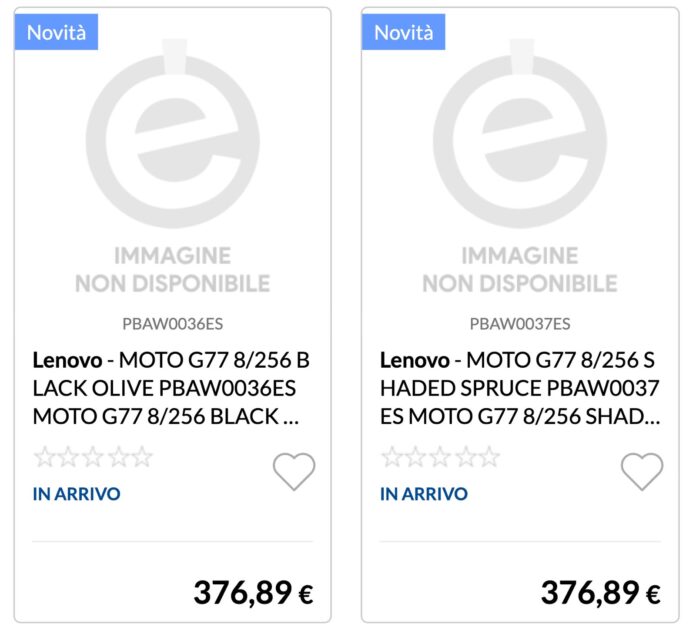Open the Moto G77 Shaded Spruce product title
The height and width of the screenshot is (634, 696).
tap(520, 388)
